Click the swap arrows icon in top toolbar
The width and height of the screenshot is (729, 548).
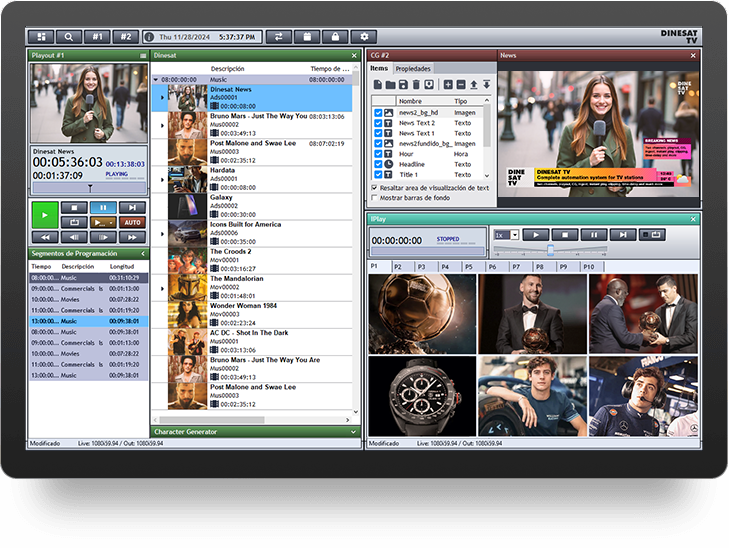pos(281,36)
